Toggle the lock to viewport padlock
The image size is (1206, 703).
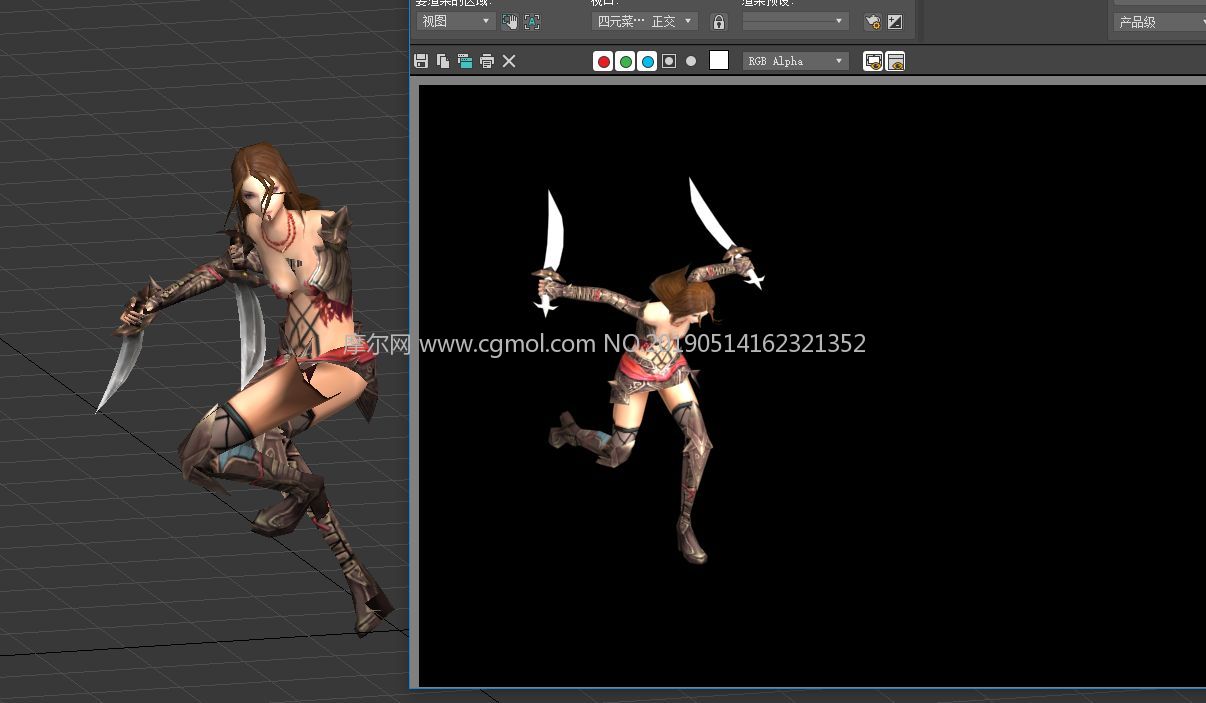[x=718, y=21]
